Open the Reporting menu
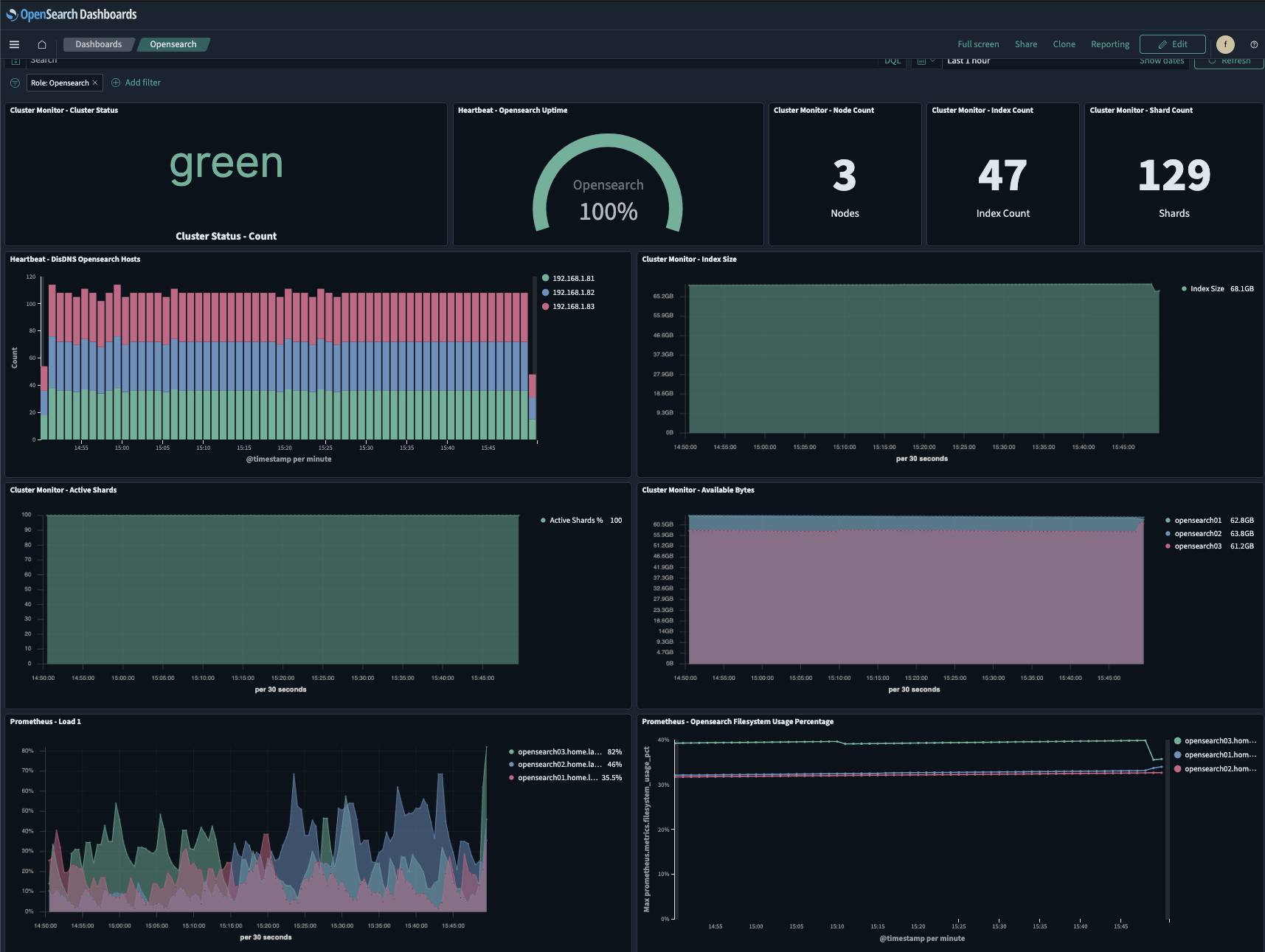 tap(1109, 44)
